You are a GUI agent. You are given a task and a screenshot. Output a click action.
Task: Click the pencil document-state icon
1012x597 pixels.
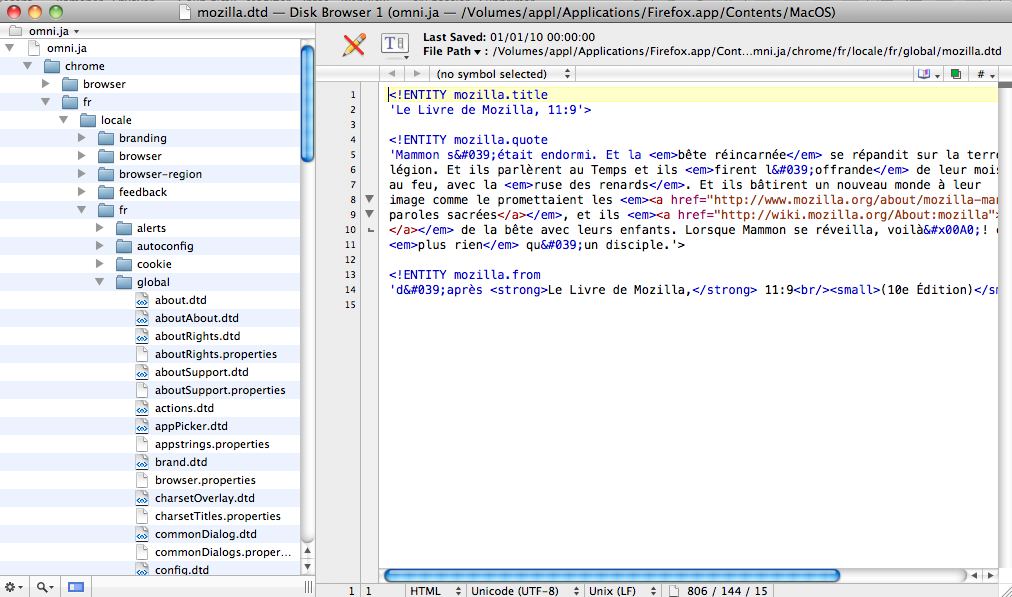(354, 45)
